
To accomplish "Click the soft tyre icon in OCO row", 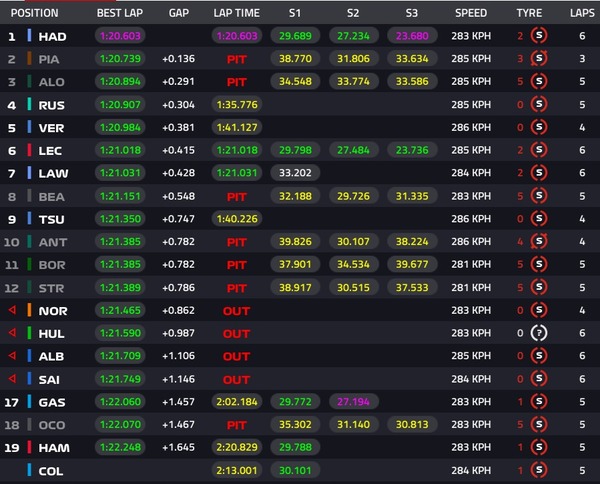I will [539, 424].
